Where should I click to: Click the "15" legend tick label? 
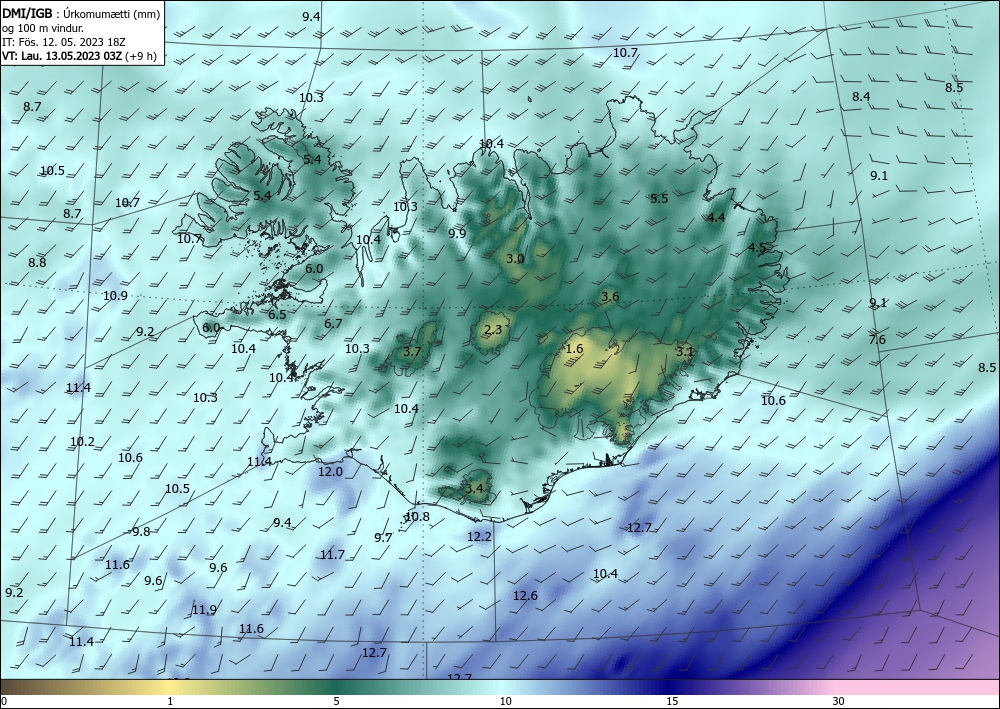pos(672,701)
